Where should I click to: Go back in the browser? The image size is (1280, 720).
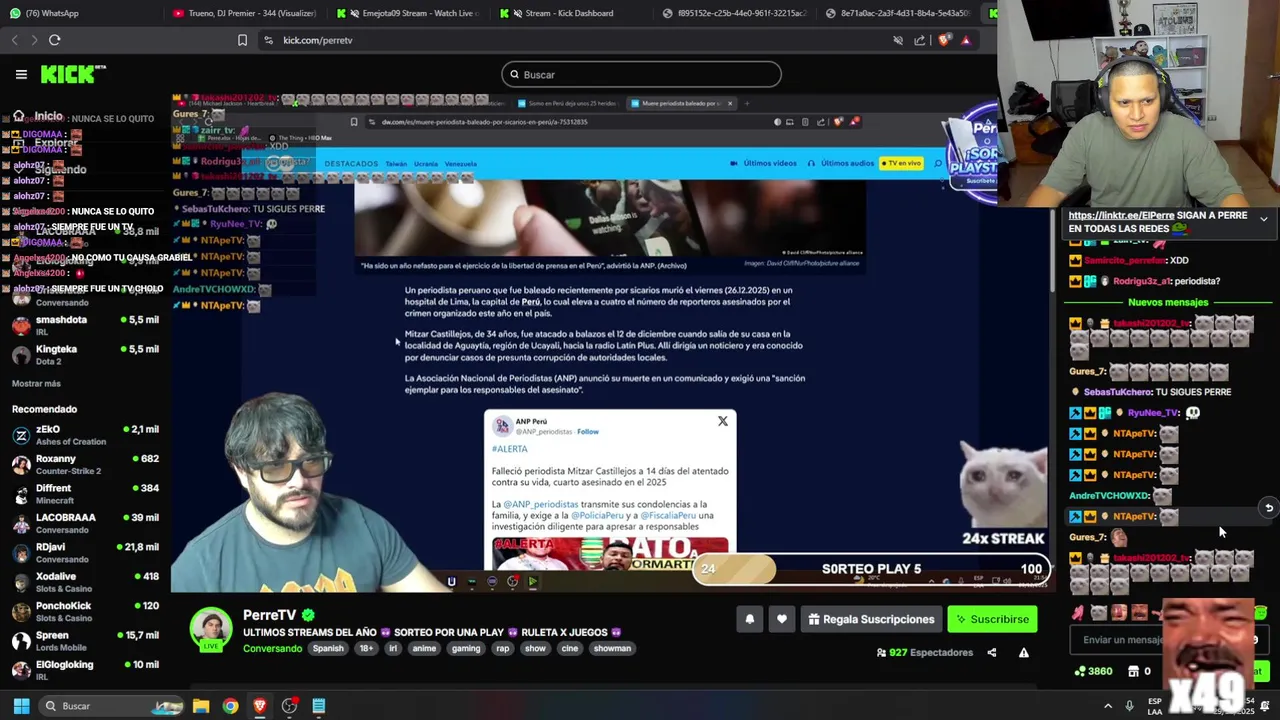coord(14,40)
